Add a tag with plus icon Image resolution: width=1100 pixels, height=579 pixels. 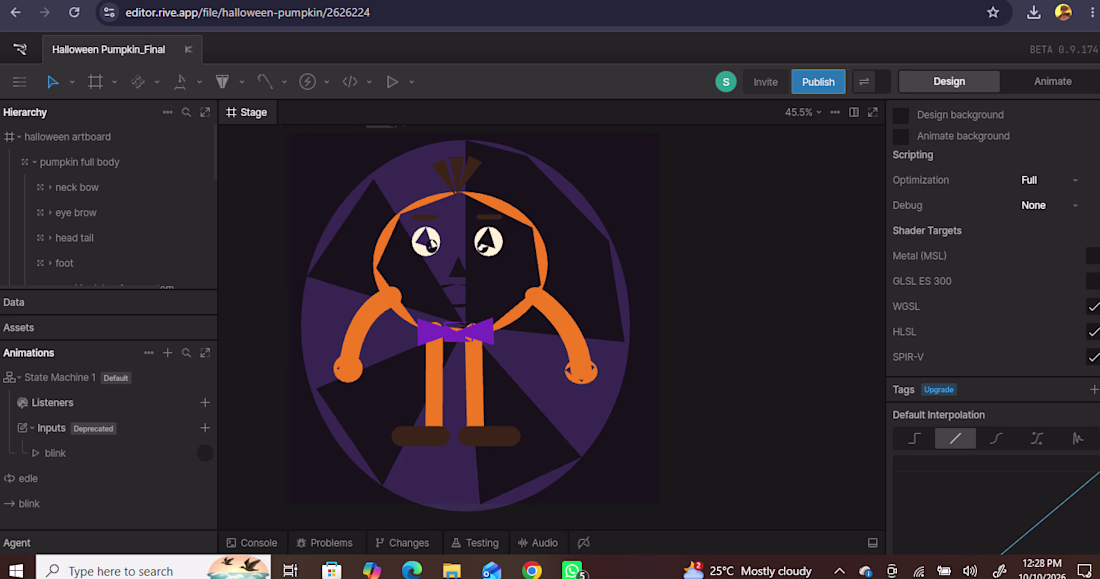coord(1094,390)
